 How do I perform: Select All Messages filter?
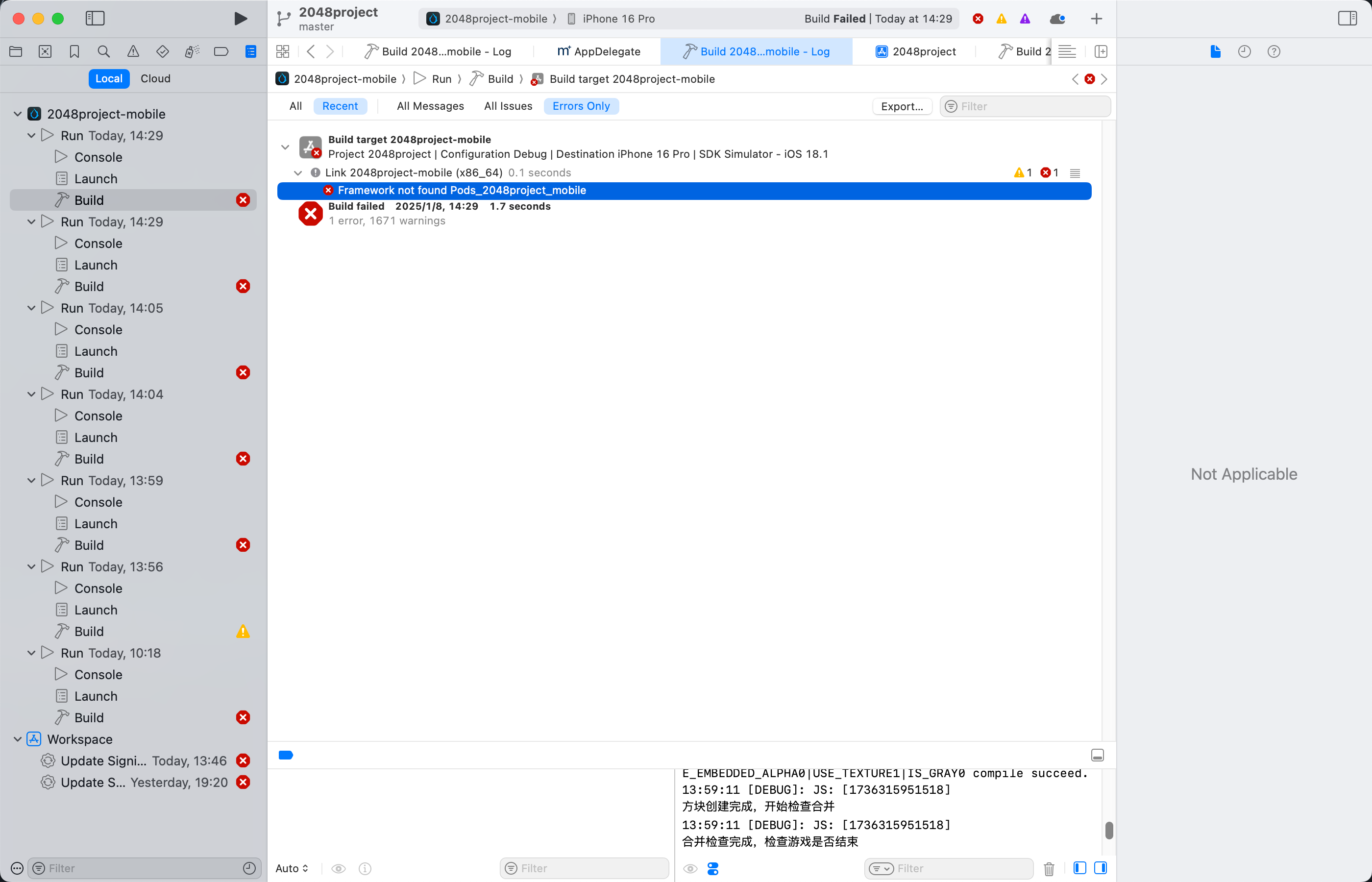(x=430, y=106)
